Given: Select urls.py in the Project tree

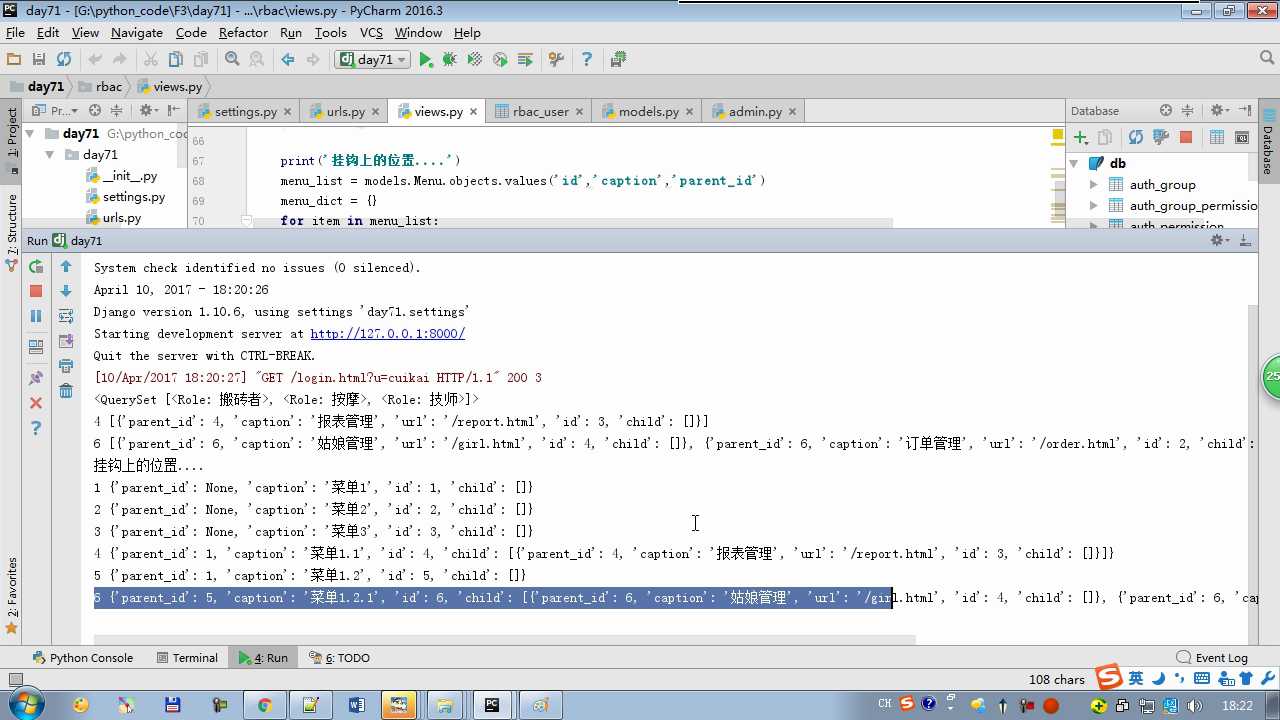Looking at the screenshot, I should pos(114,218).
